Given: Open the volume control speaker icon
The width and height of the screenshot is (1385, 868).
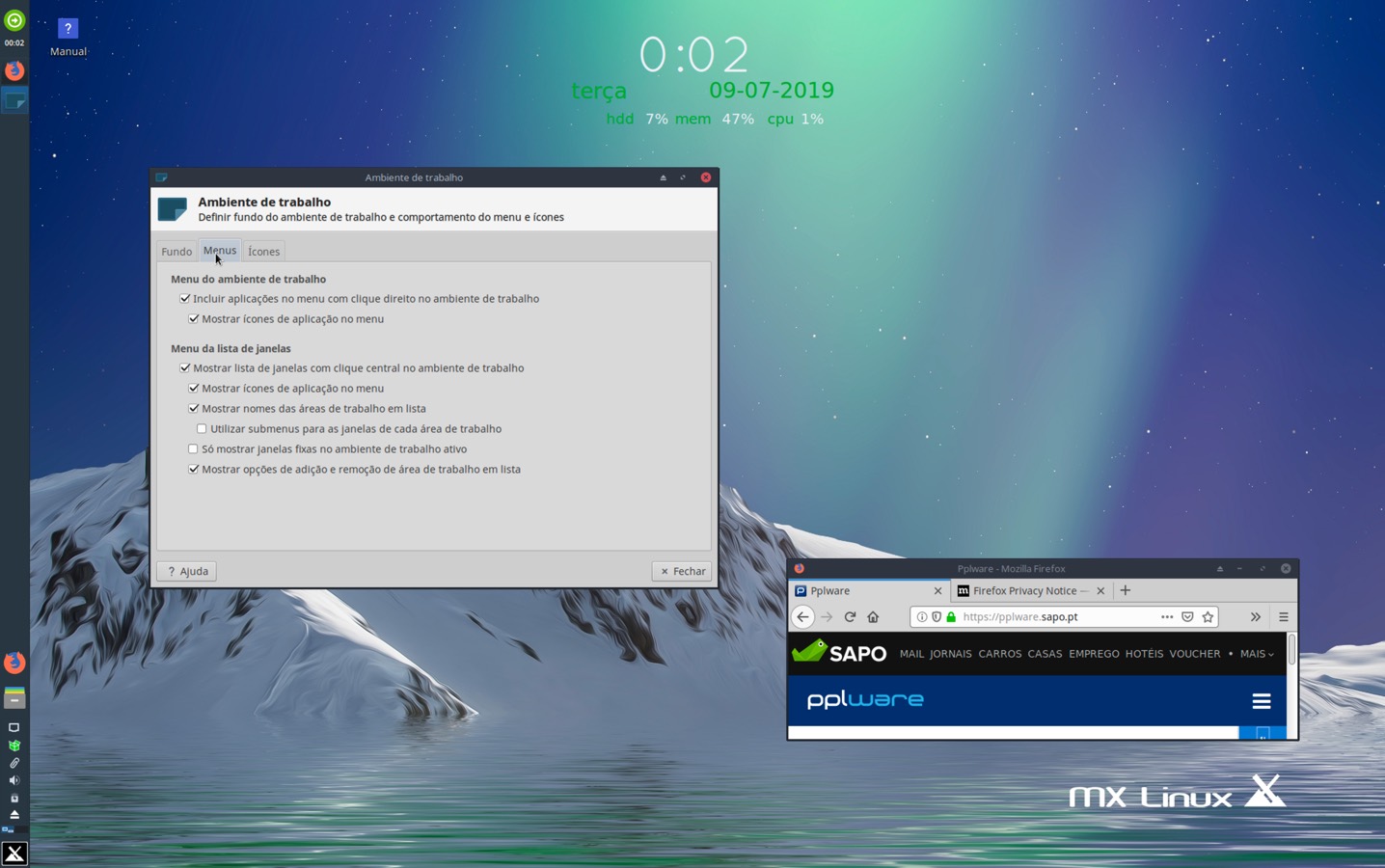Looking at the screenshot, I should click(x=14, y=779).
